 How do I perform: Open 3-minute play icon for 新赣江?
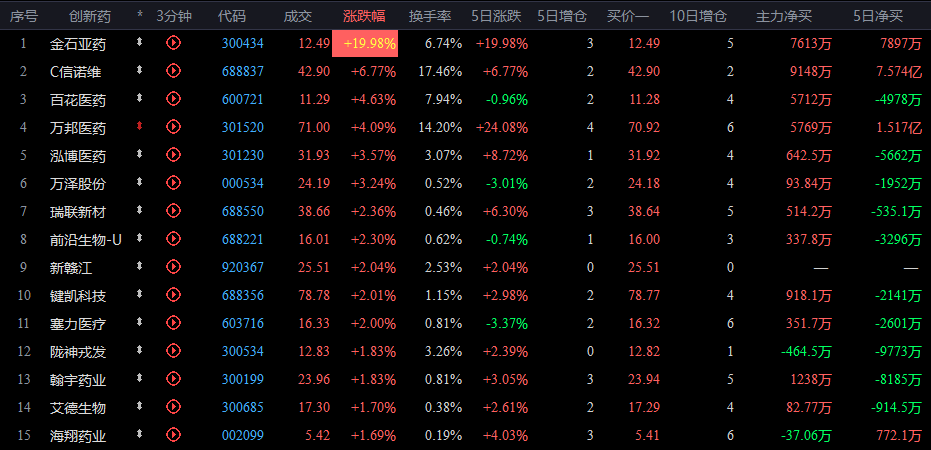click(x=173, y=267)
